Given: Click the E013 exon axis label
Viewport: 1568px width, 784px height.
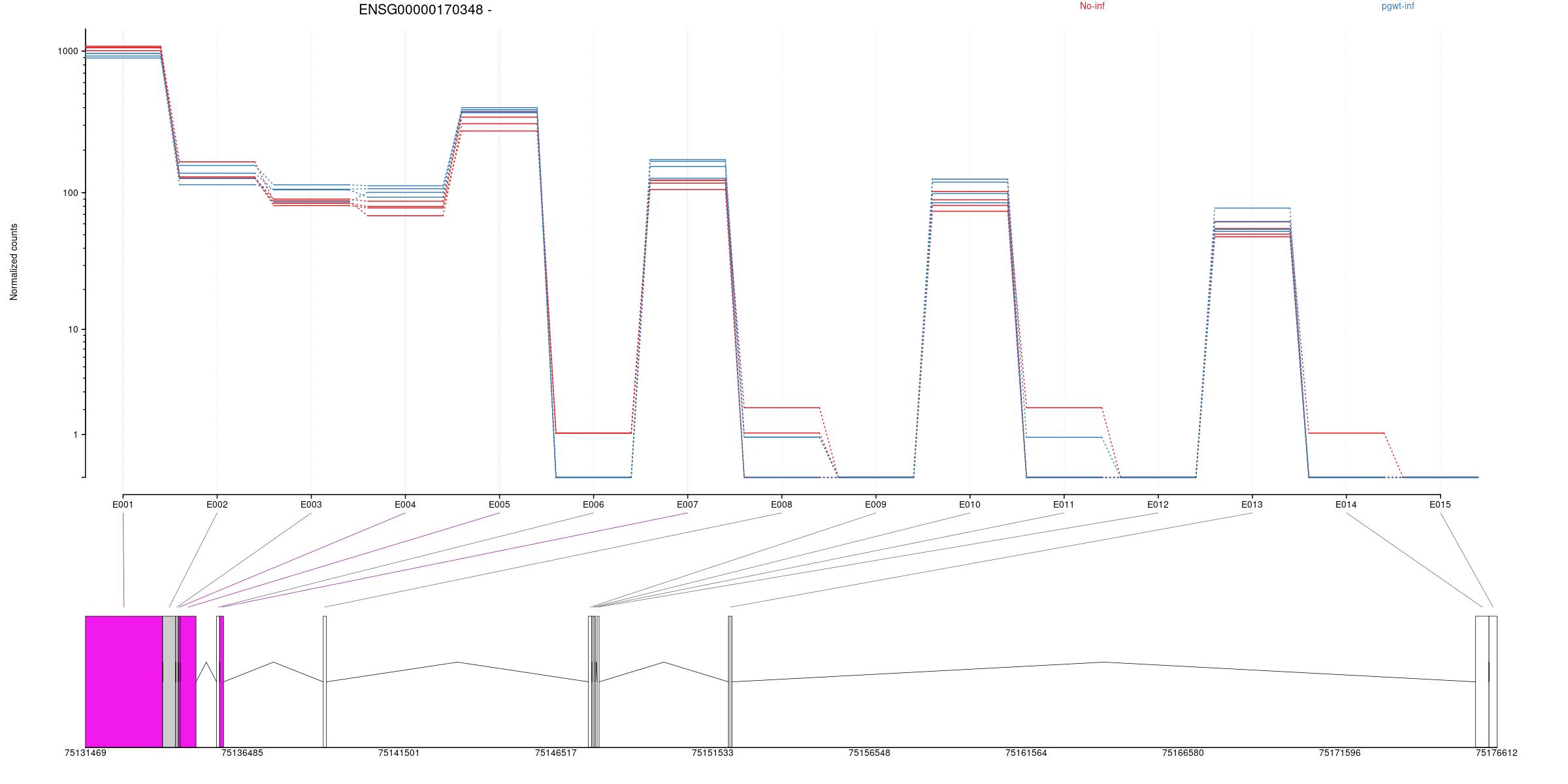Looking at the screenshot, I should coord(1252,504).
